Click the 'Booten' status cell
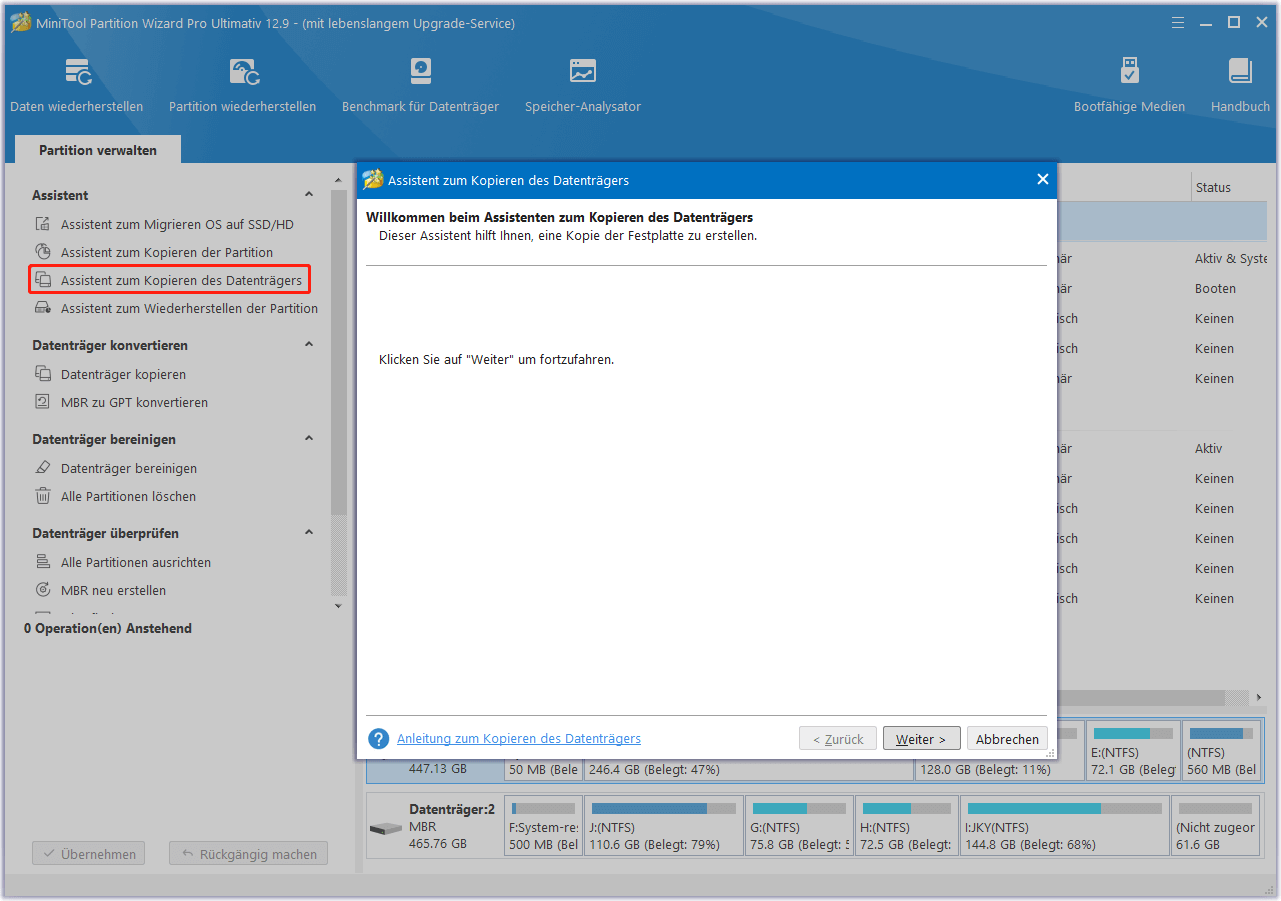Viewport: 1281px width, 901px height. tap(1215, 288)
